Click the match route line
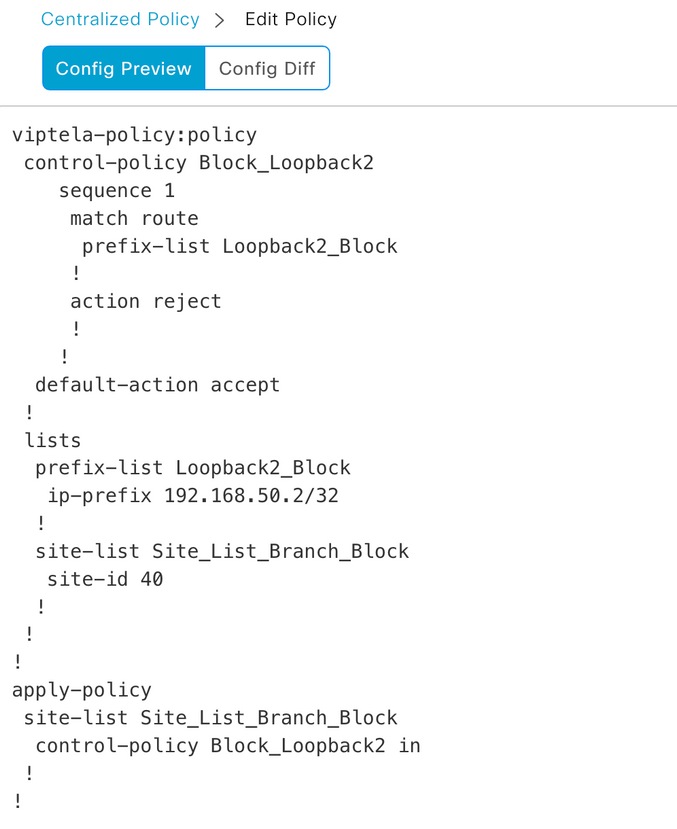This screenshot has width=677, height=829. pyautogui.click(x=134, y=218)
